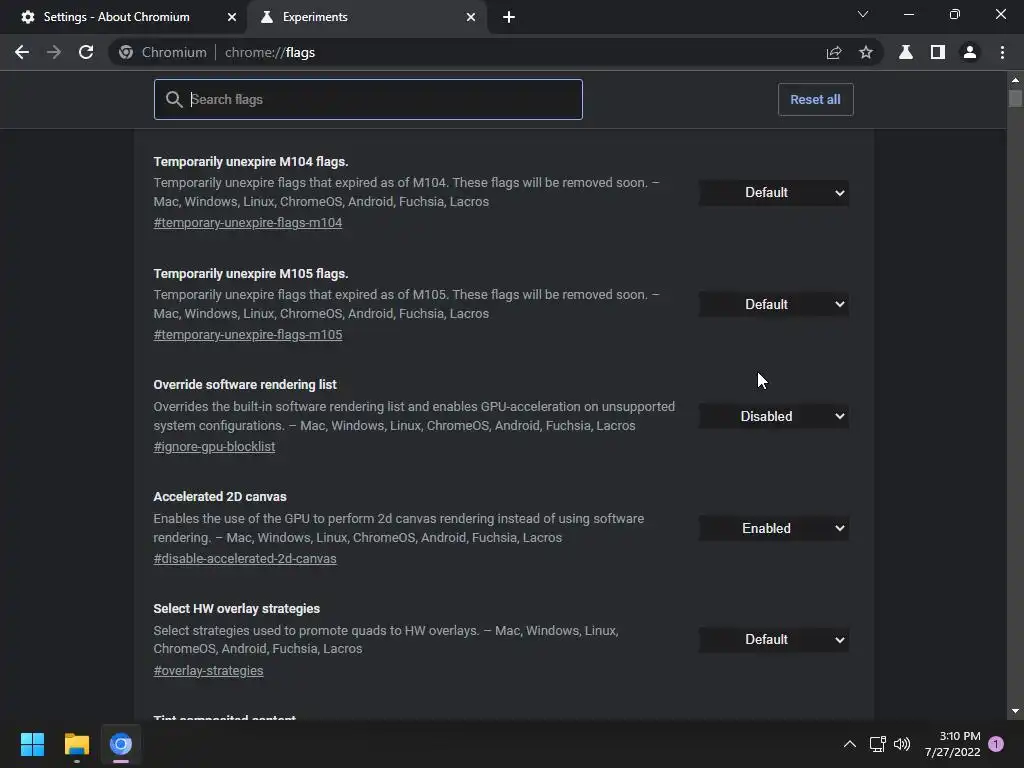Open File Explorer from the taskbar
This screenshot has height=768, width=1024.
(x=76, y=744)
